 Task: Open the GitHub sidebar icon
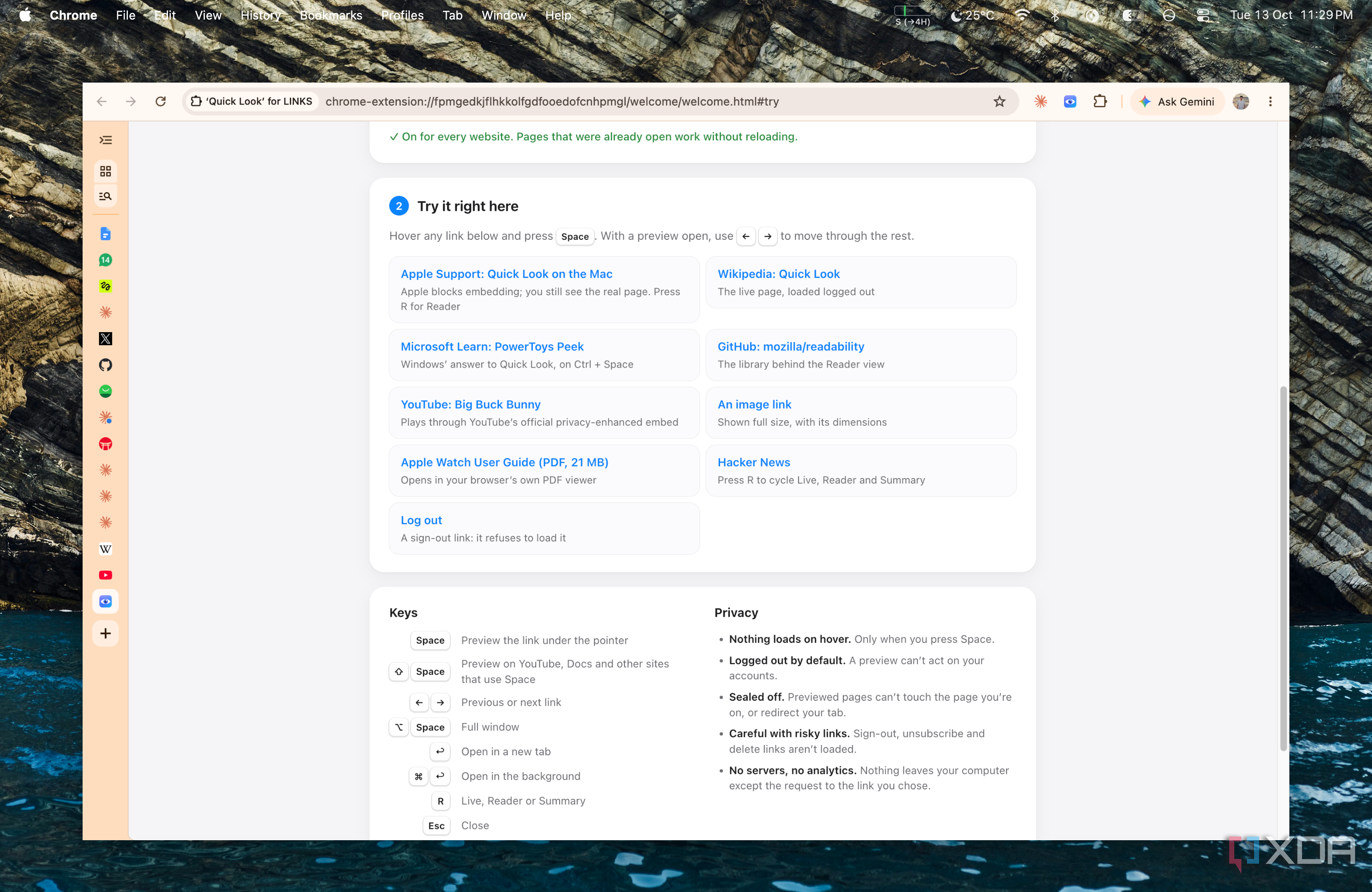(x=105, y=365)
